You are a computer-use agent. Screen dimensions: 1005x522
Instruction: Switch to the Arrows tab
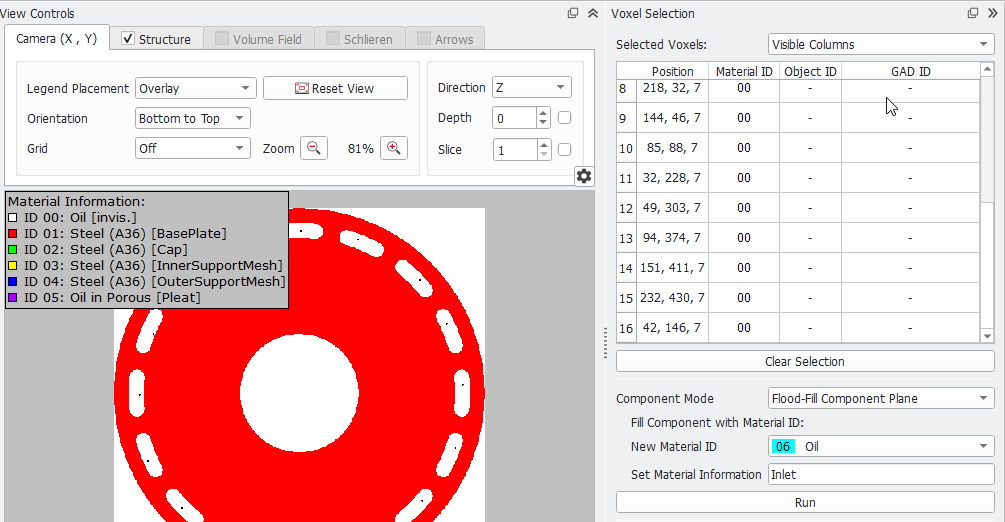pos(445,39)
